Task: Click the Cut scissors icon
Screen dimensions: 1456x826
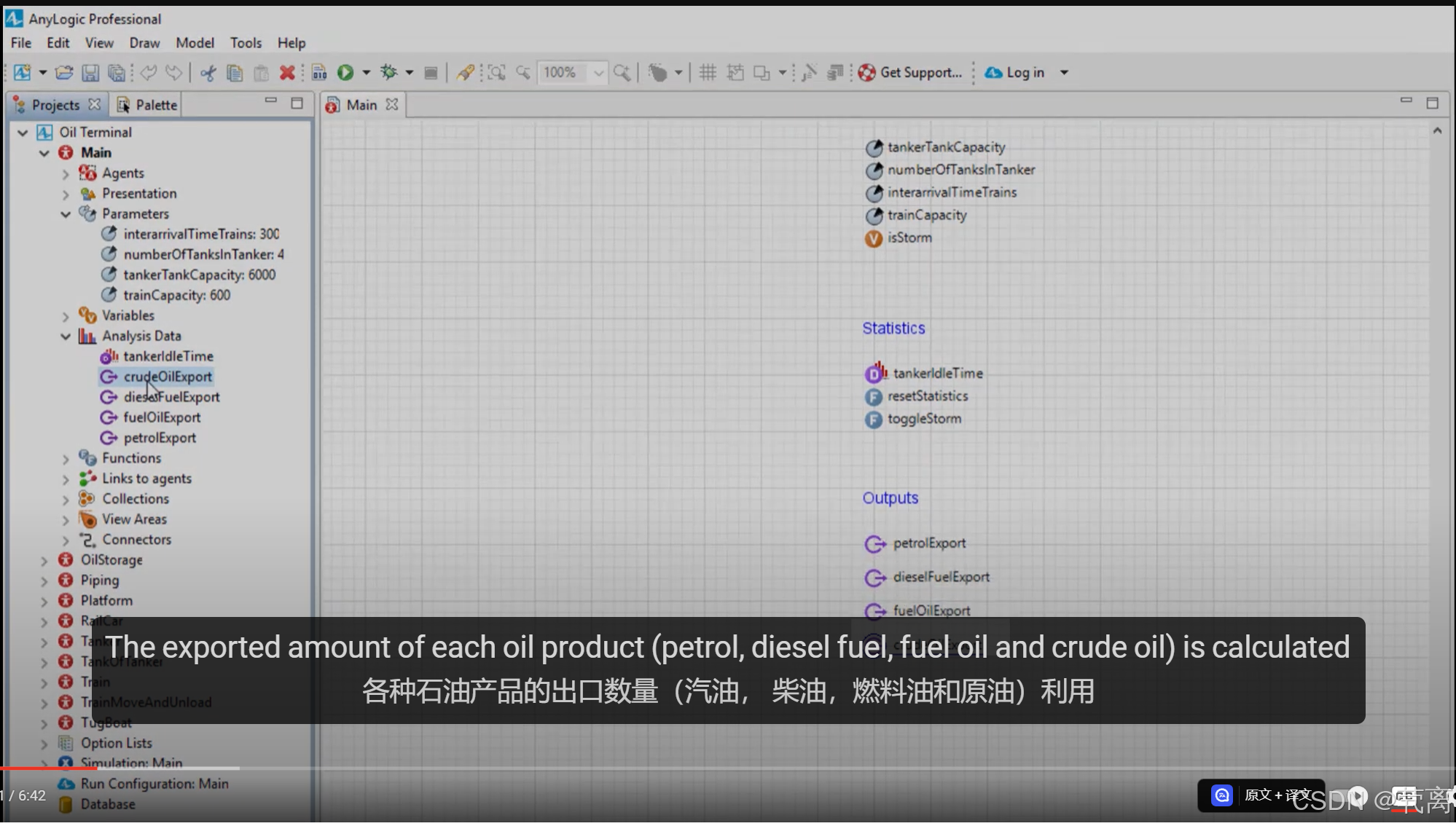Action: pyautogui.click(x=208, y=72)
